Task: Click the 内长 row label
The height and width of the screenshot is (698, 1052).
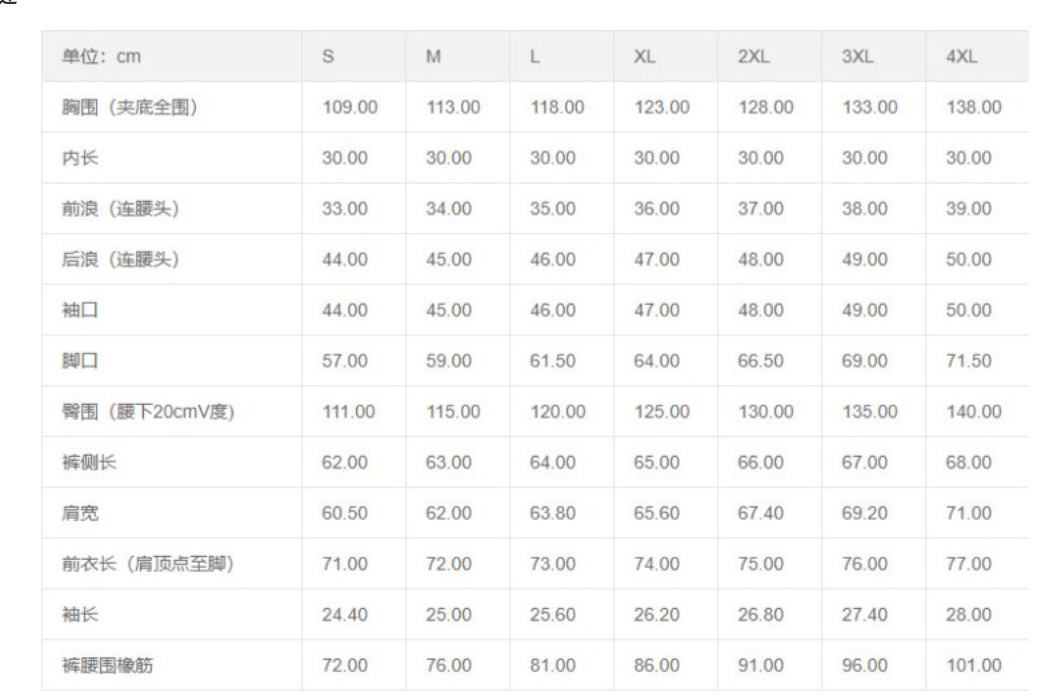Action: pyautogui.click(x=80, y=158)
